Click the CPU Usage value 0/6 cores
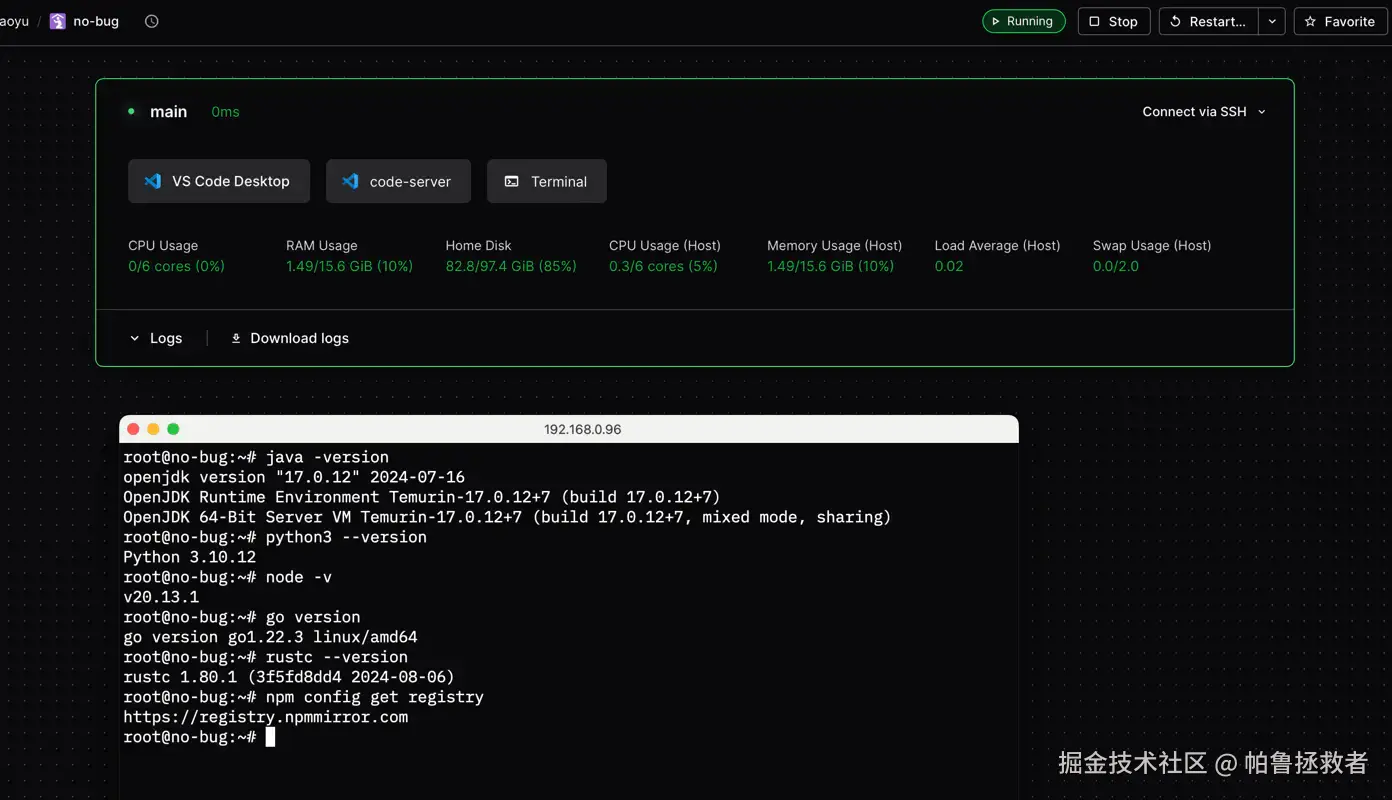Screen dimensions: 1392x800 [x=176, y=266]
